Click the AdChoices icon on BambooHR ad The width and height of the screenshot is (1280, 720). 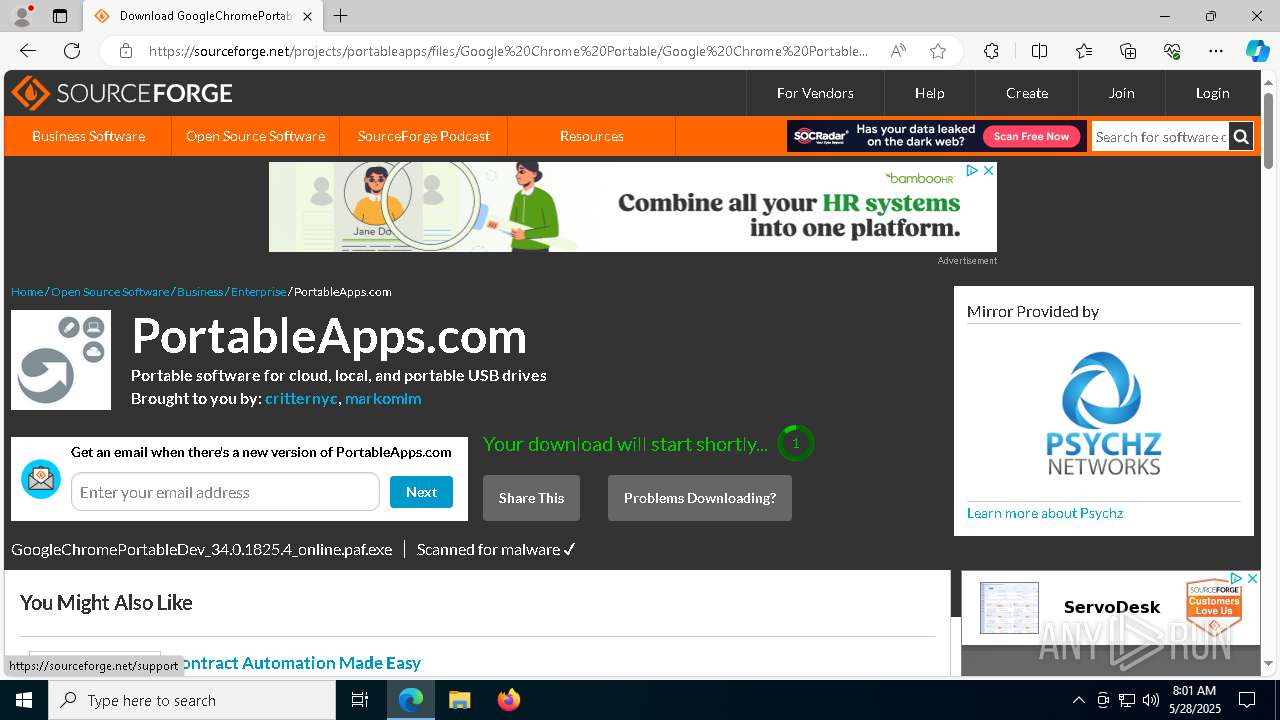(971, 171)
